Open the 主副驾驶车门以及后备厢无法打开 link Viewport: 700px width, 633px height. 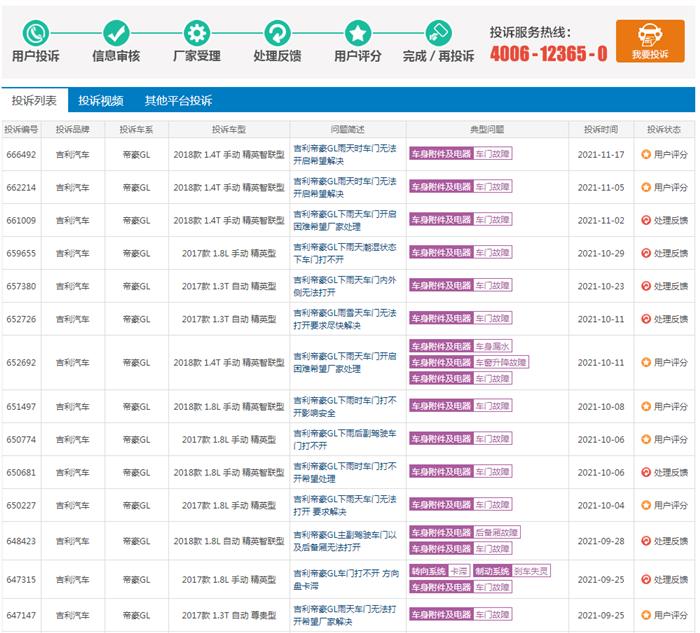[x=345, y=541]
